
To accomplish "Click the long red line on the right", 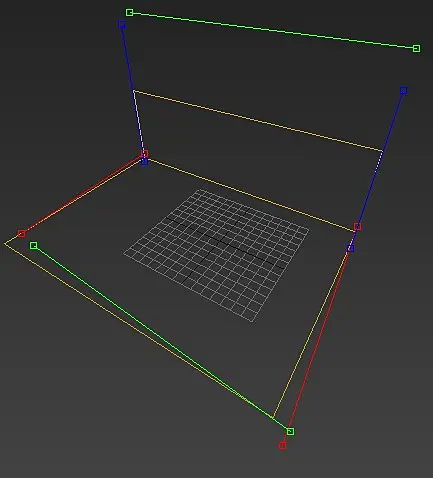I will point(320,336).
